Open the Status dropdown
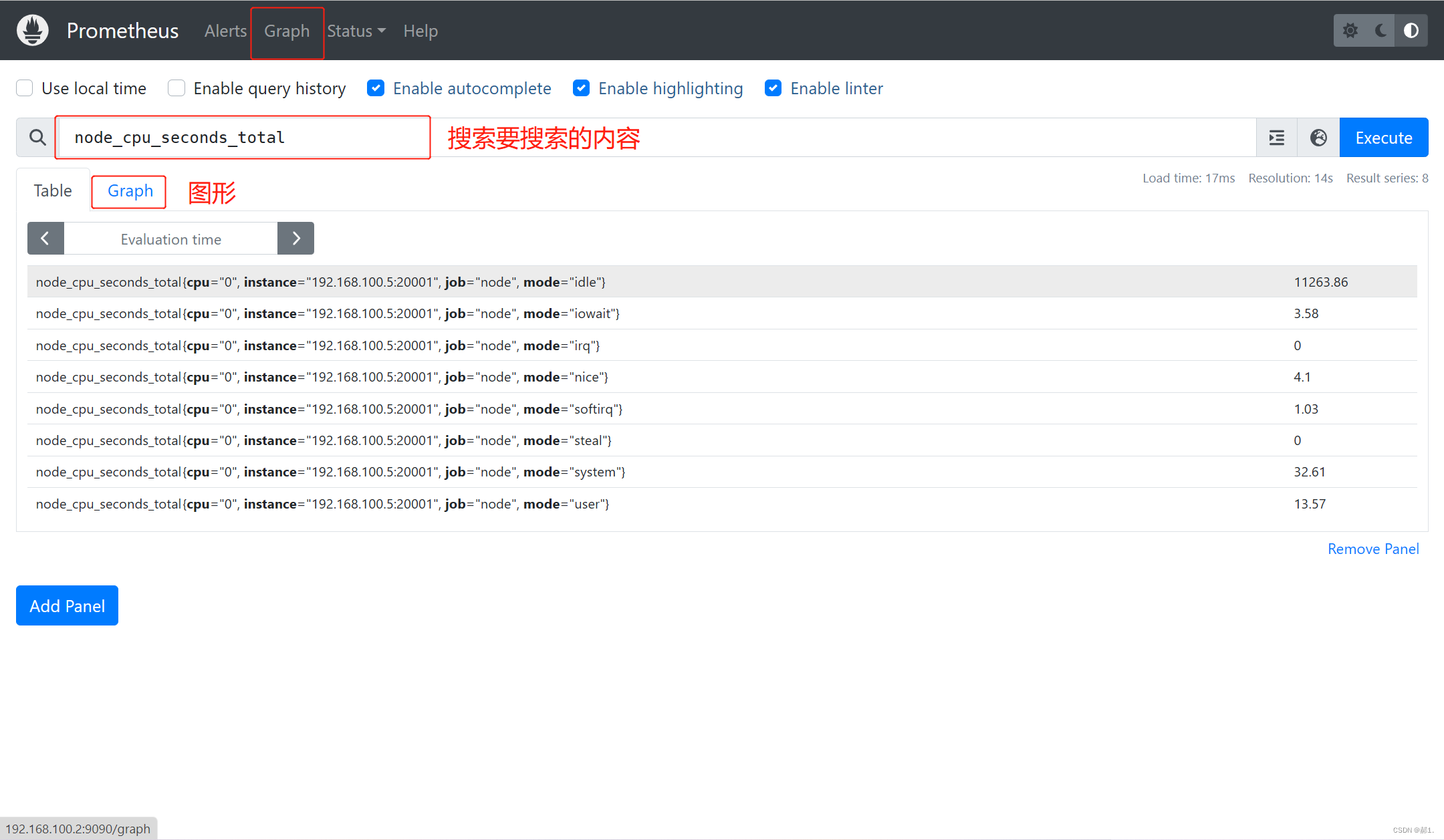 pos(356,31)
